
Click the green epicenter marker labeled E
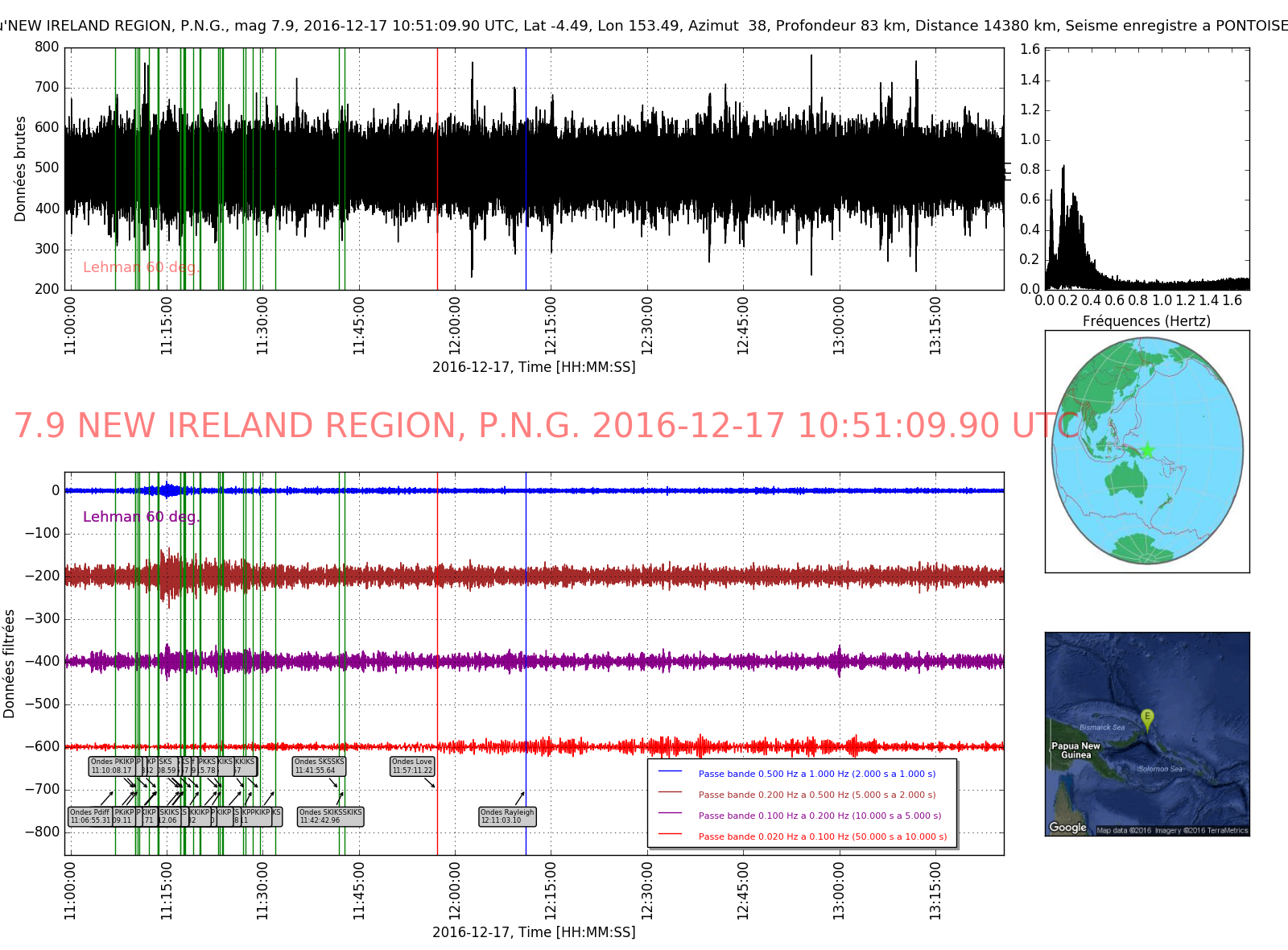coord(1147,717)
